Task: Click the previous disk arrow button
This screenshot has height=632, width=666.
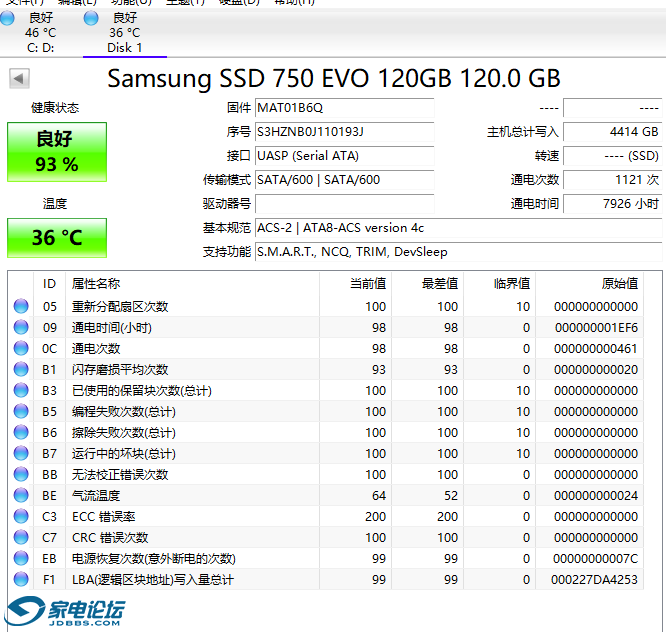Action: tap(19, 79)
